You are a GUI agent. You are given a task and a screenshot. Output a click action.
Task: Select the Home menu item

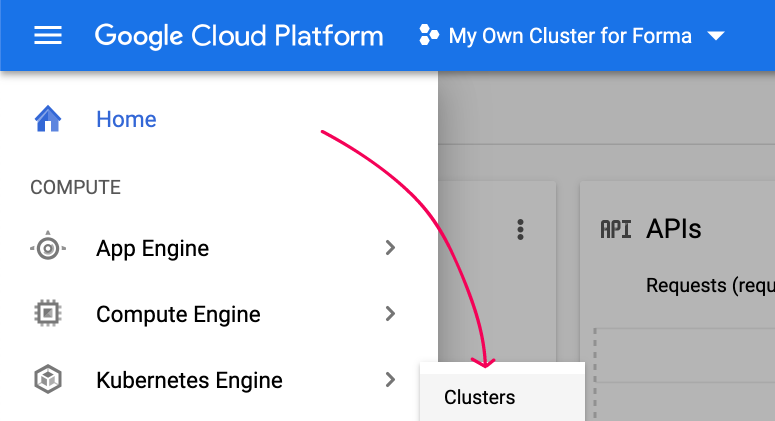click(x=219, y=119)
